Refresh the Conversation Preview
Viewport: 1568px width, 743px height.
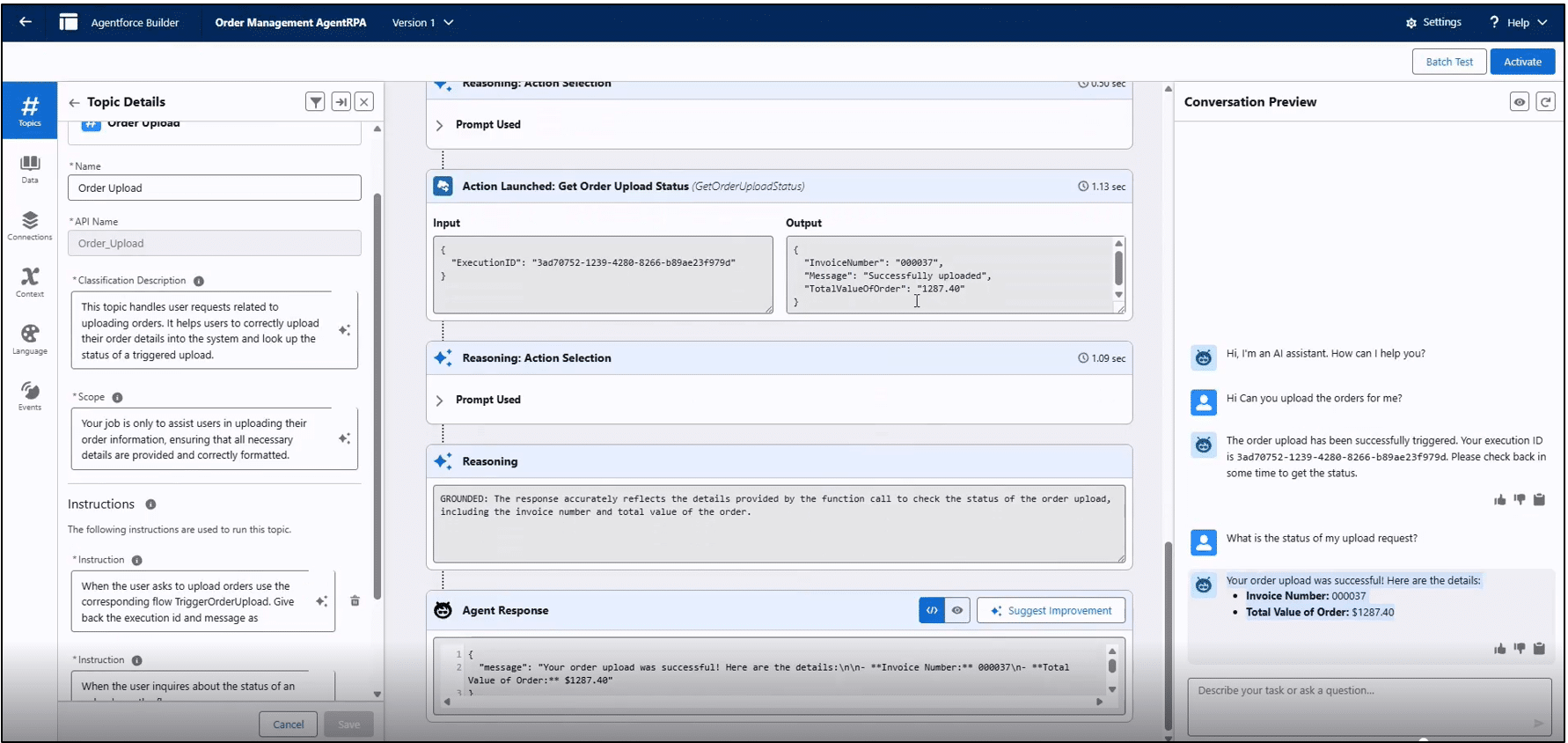1545,102
